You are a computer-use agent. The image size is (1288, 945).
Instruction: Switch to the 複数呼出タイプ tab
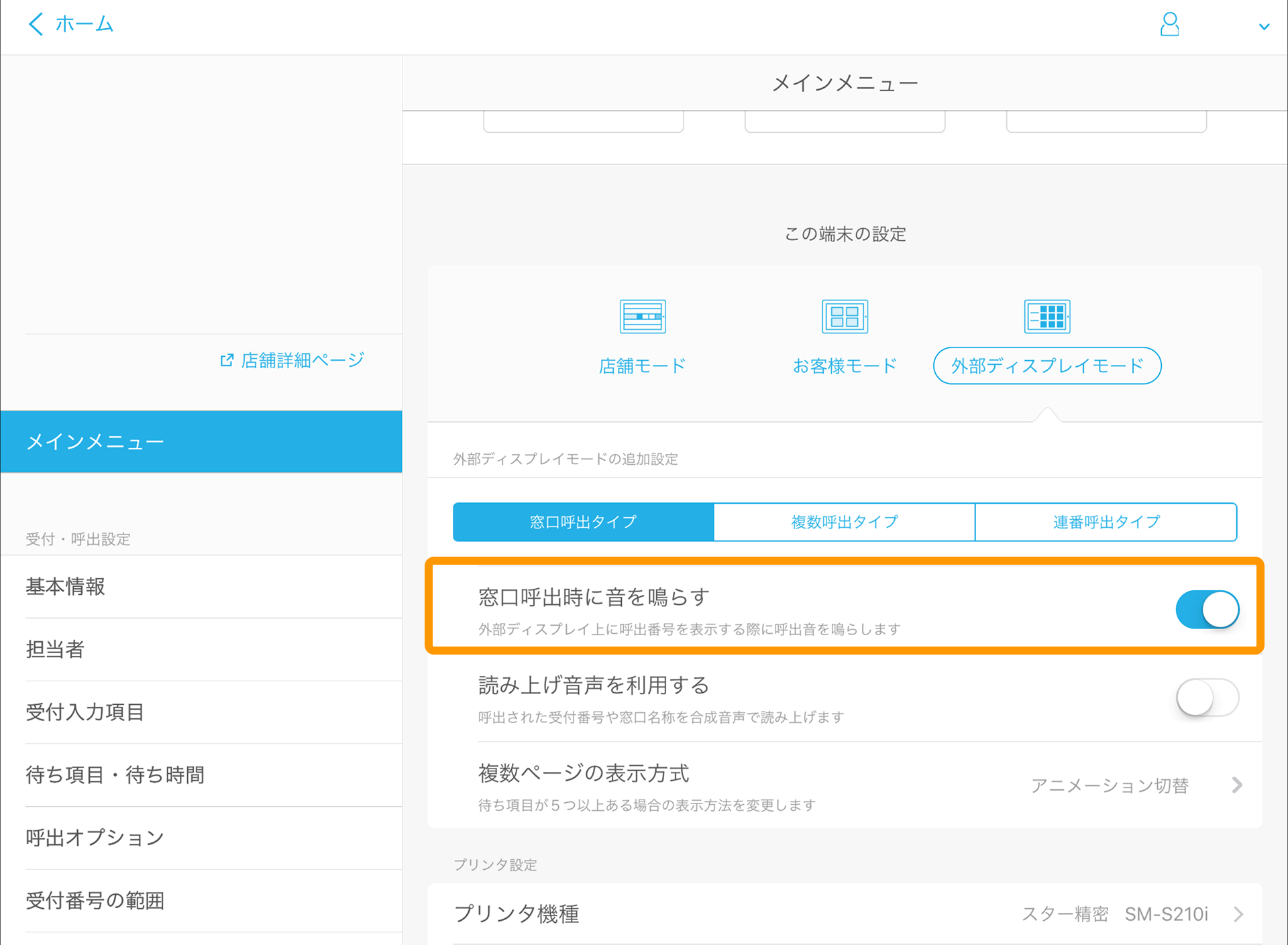[845, 522]
